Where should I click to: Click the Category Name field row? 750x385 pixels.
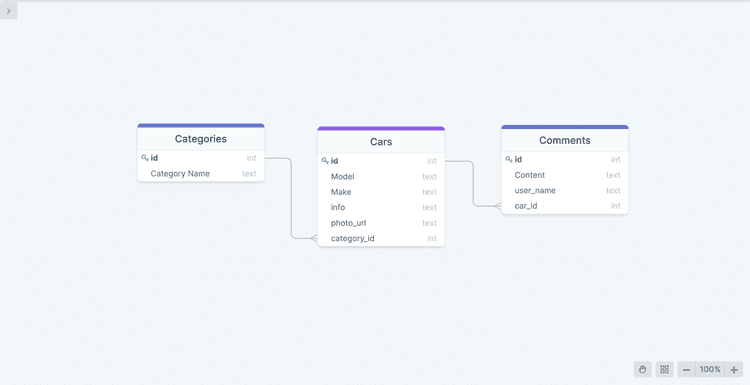(x=201, y=174)
